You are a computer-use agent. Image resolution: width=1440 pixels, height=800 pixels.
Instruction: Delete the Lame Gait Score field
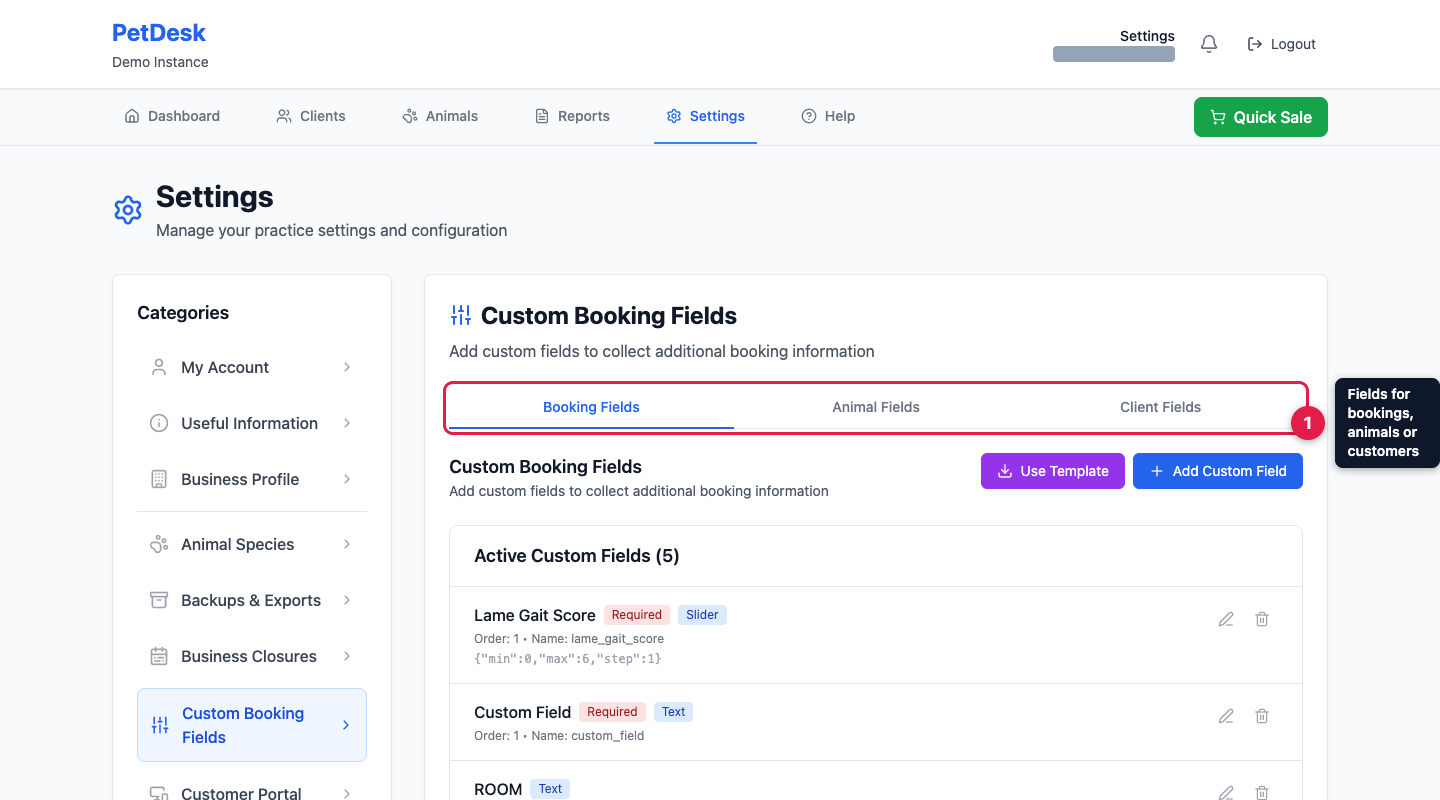point(1262,619)
